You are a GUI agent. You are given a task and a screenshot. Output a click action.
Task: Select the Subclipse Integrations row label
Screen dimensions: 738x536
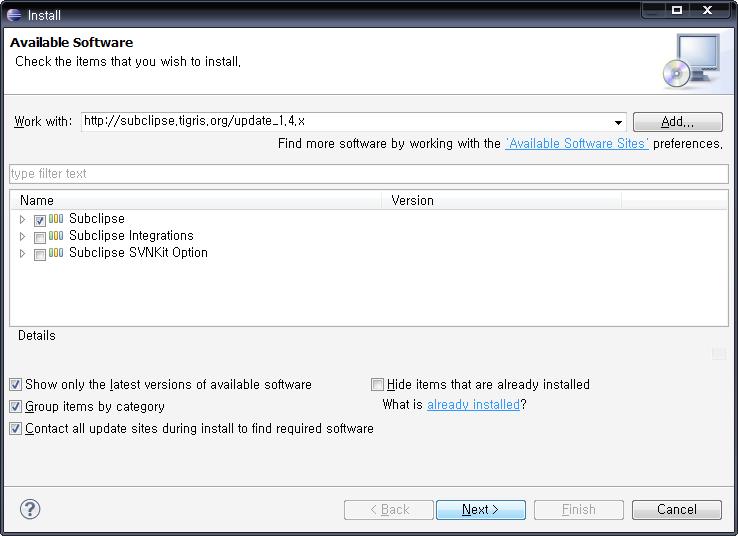(131, 235)
